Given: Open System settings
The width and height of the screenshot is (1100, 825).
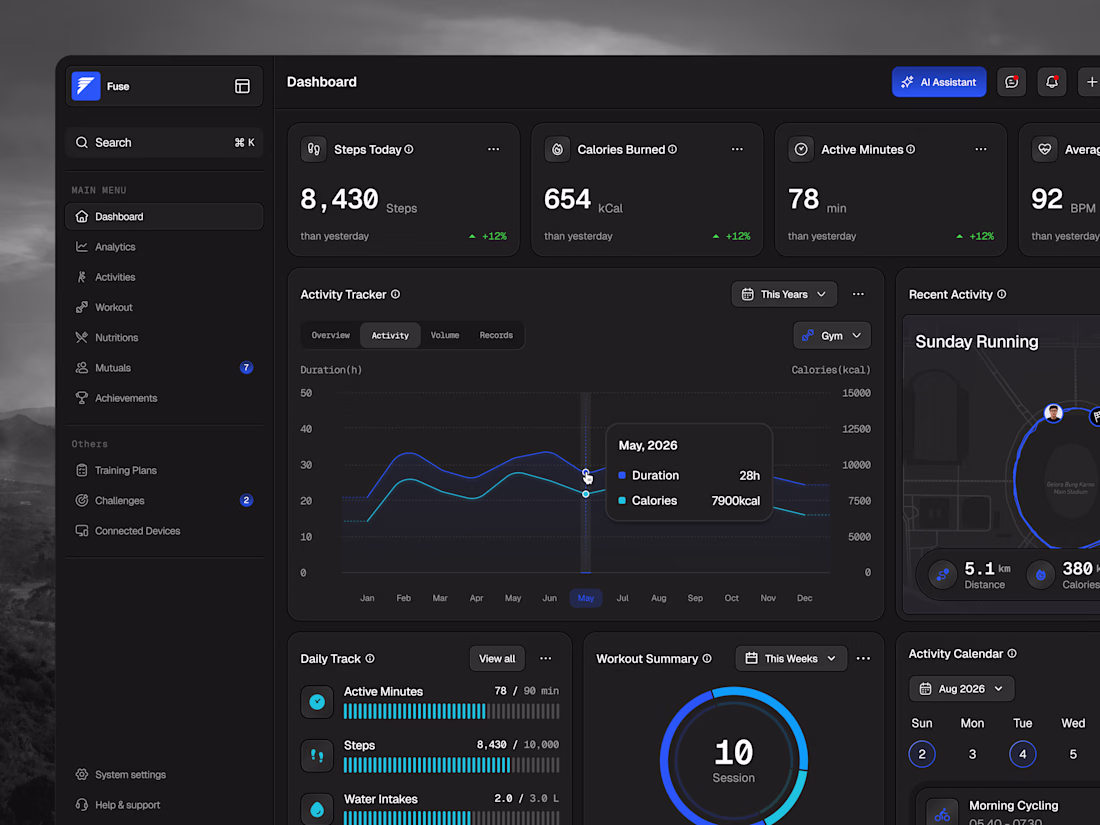Looking at the screenshot, I should tap(164, 774).
